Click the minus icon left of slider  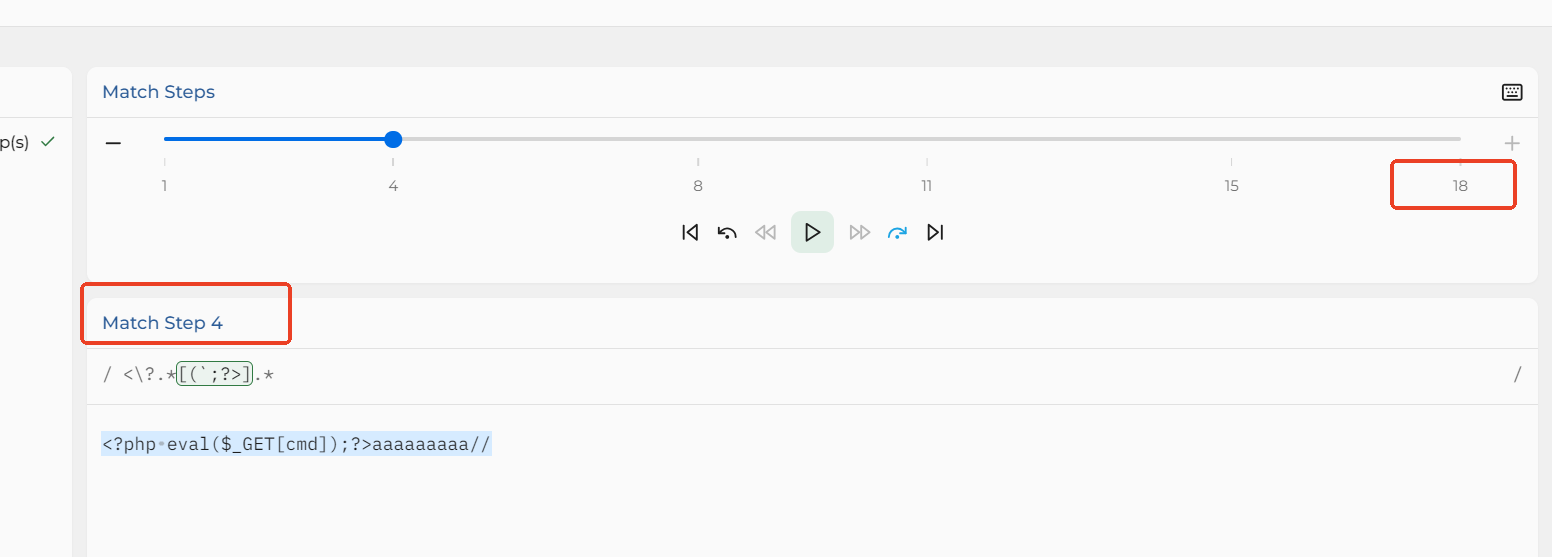click(113, 143)
